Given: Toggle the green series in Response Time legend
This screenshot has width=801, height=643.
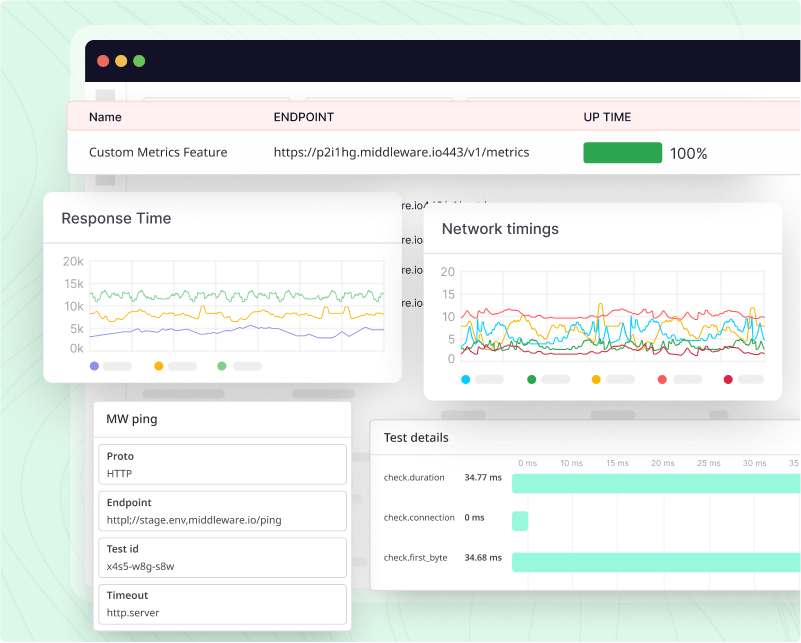Looking at the screenshot, I should pyautogui.click(x=222, y=367).
